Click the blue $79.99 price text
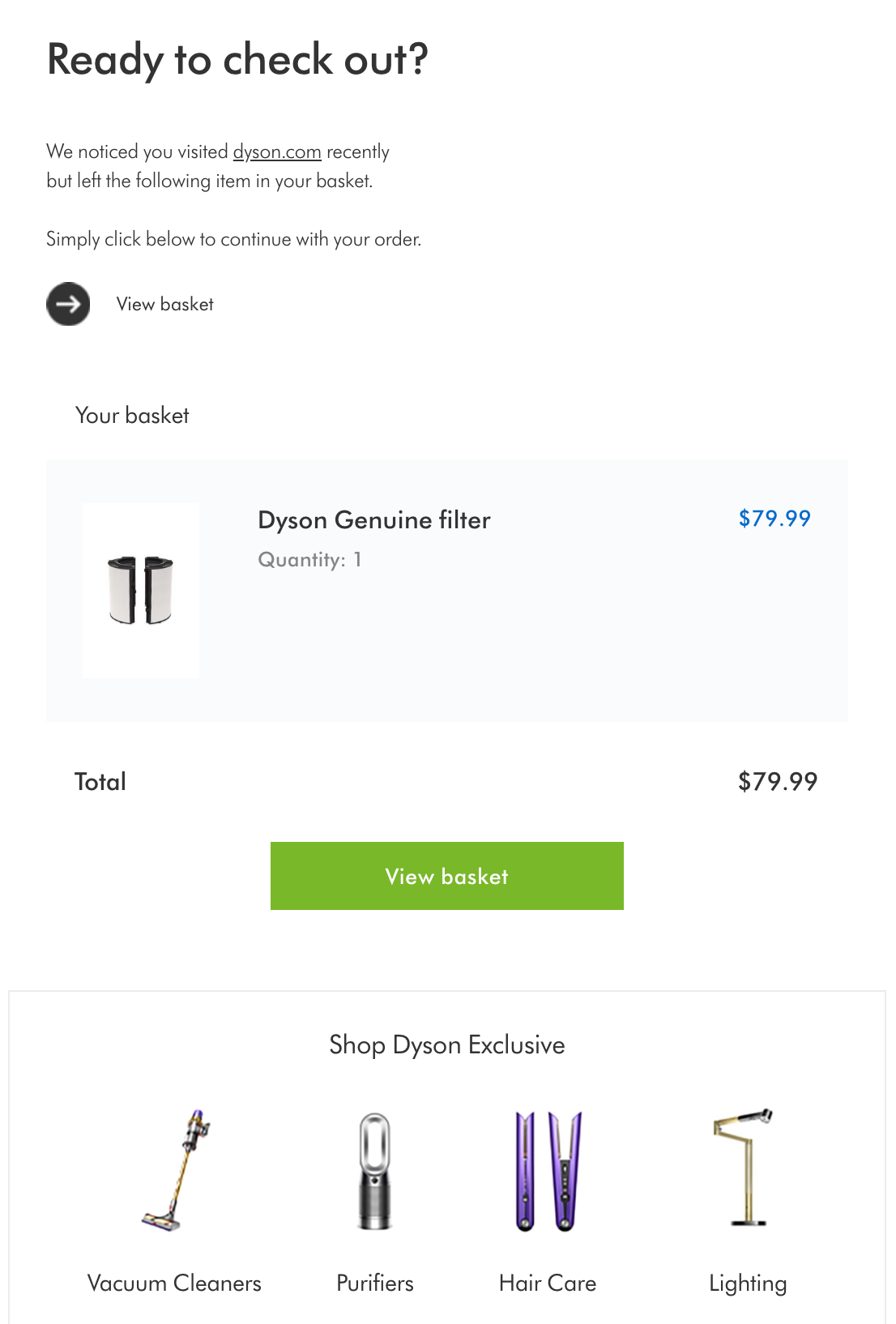Viewport: 896px width, 1324px height. (x=774, y=518)
